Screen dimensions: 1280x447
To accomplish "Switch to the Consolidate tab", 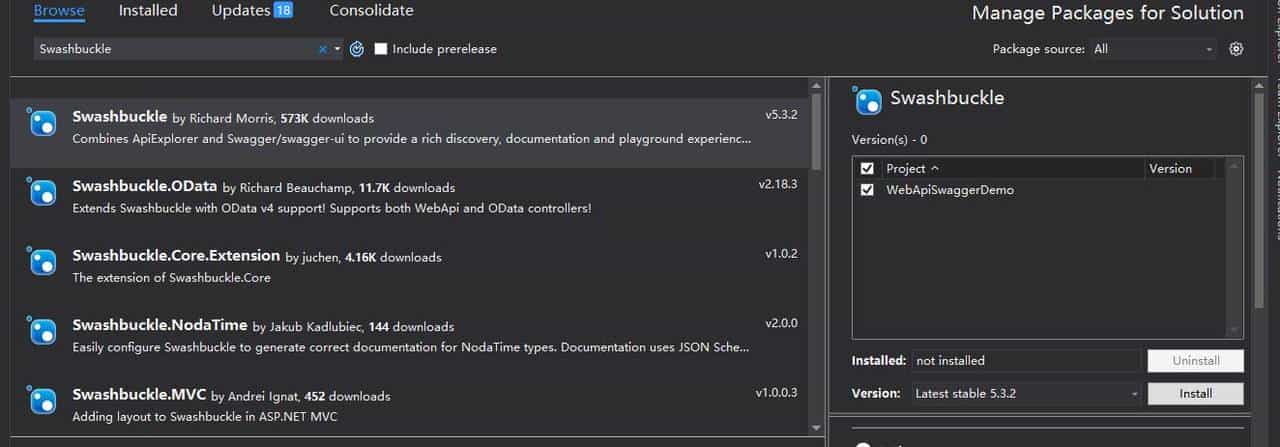I will 371,11.
